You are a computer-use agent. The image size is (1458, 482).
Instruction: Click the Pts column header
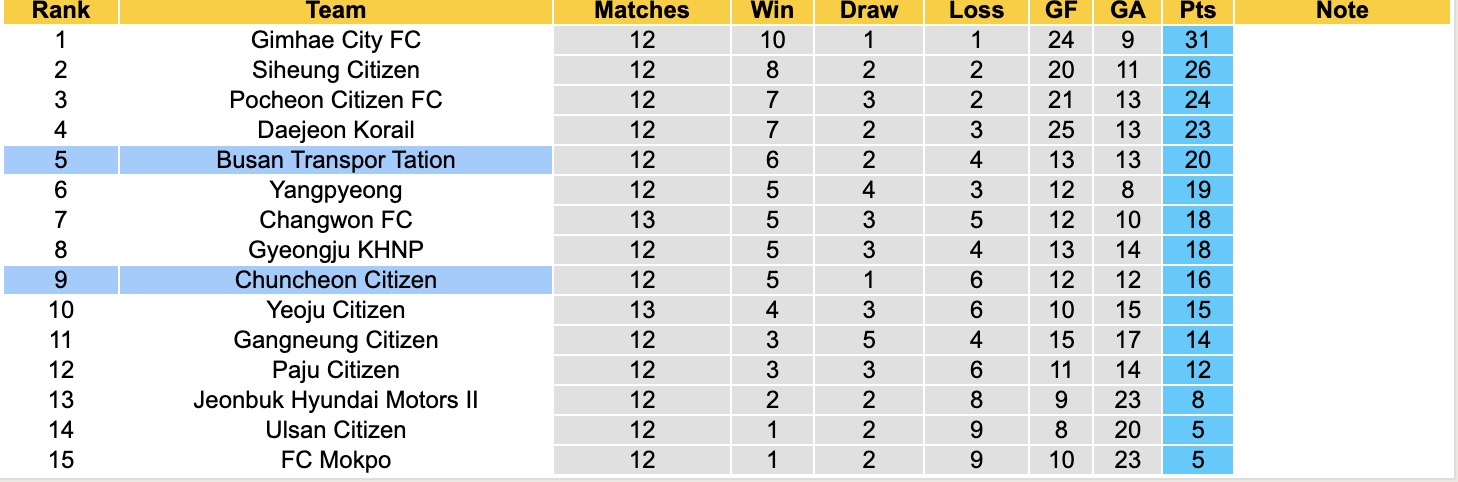coord(1197,11)
